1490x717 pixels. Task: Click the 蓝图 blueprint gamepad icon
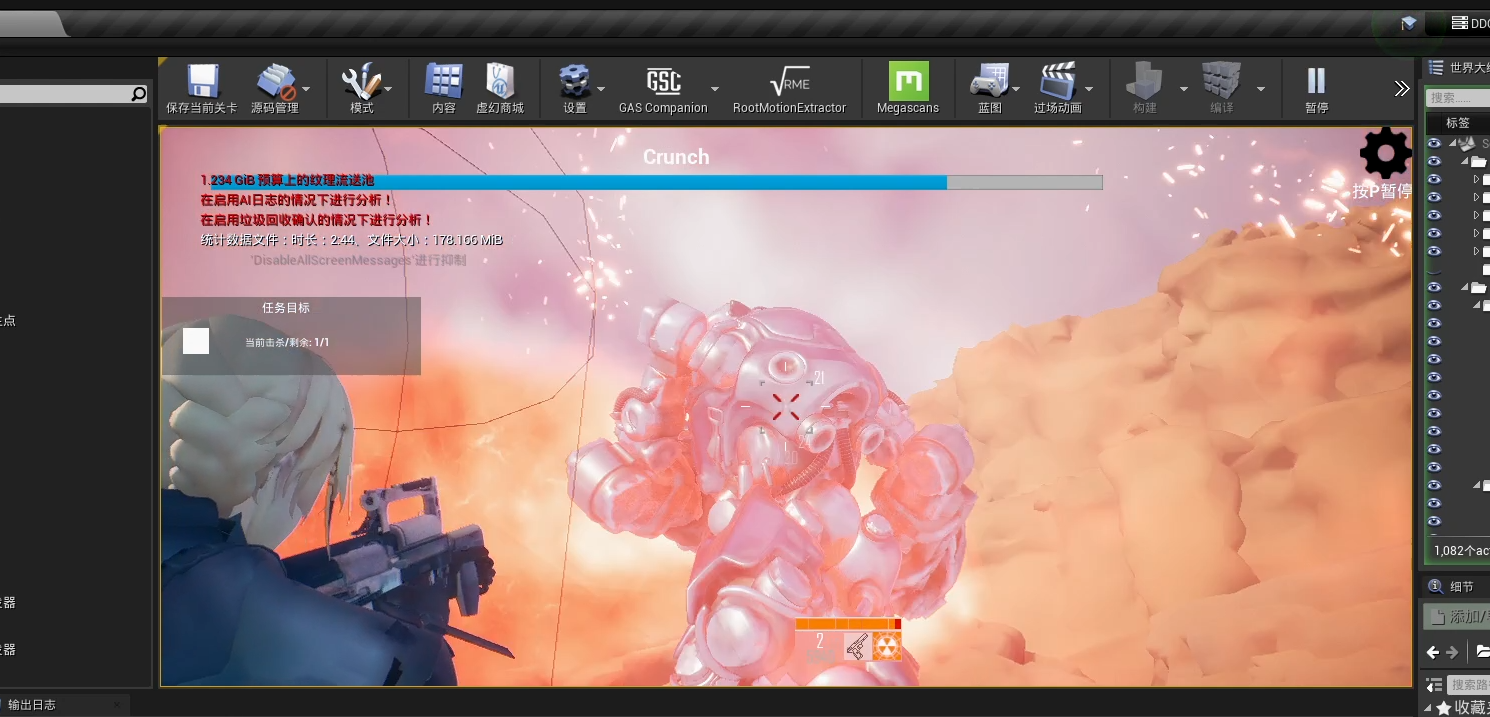tap(990, 81)
